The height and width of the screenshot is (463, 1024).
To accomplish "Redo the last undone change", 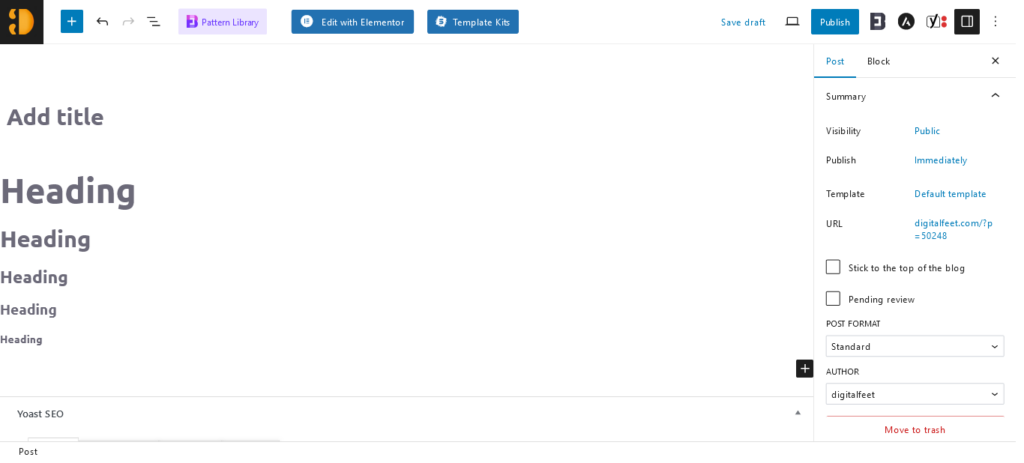I will pyautogui.click(x=128, y=22).
